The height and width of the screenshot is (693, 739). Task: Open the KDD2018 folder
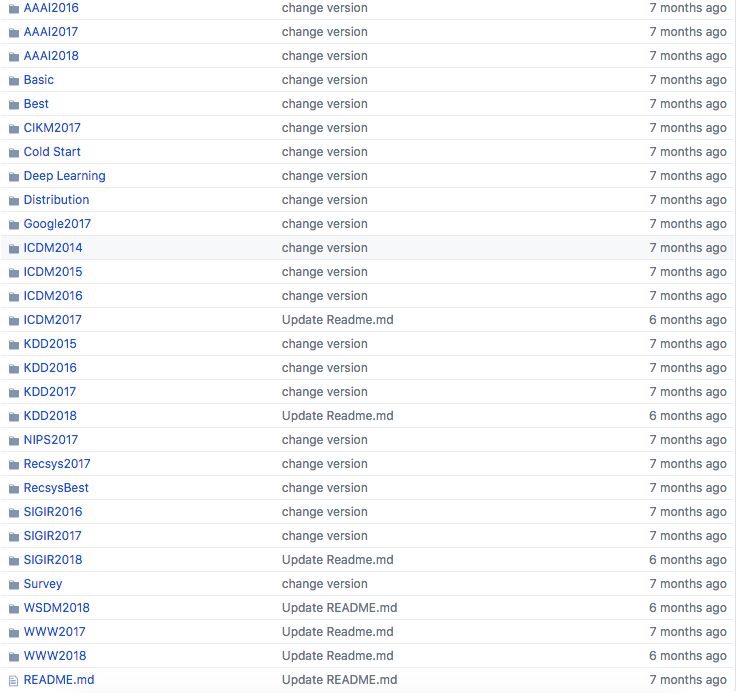50,416
